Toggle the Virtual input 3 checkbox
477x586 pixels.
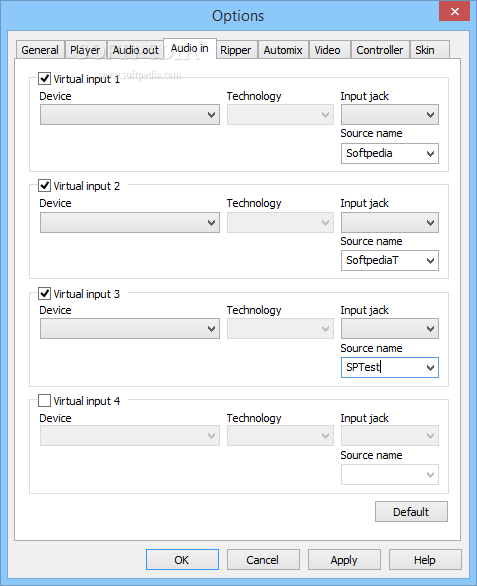pos(44,293)
